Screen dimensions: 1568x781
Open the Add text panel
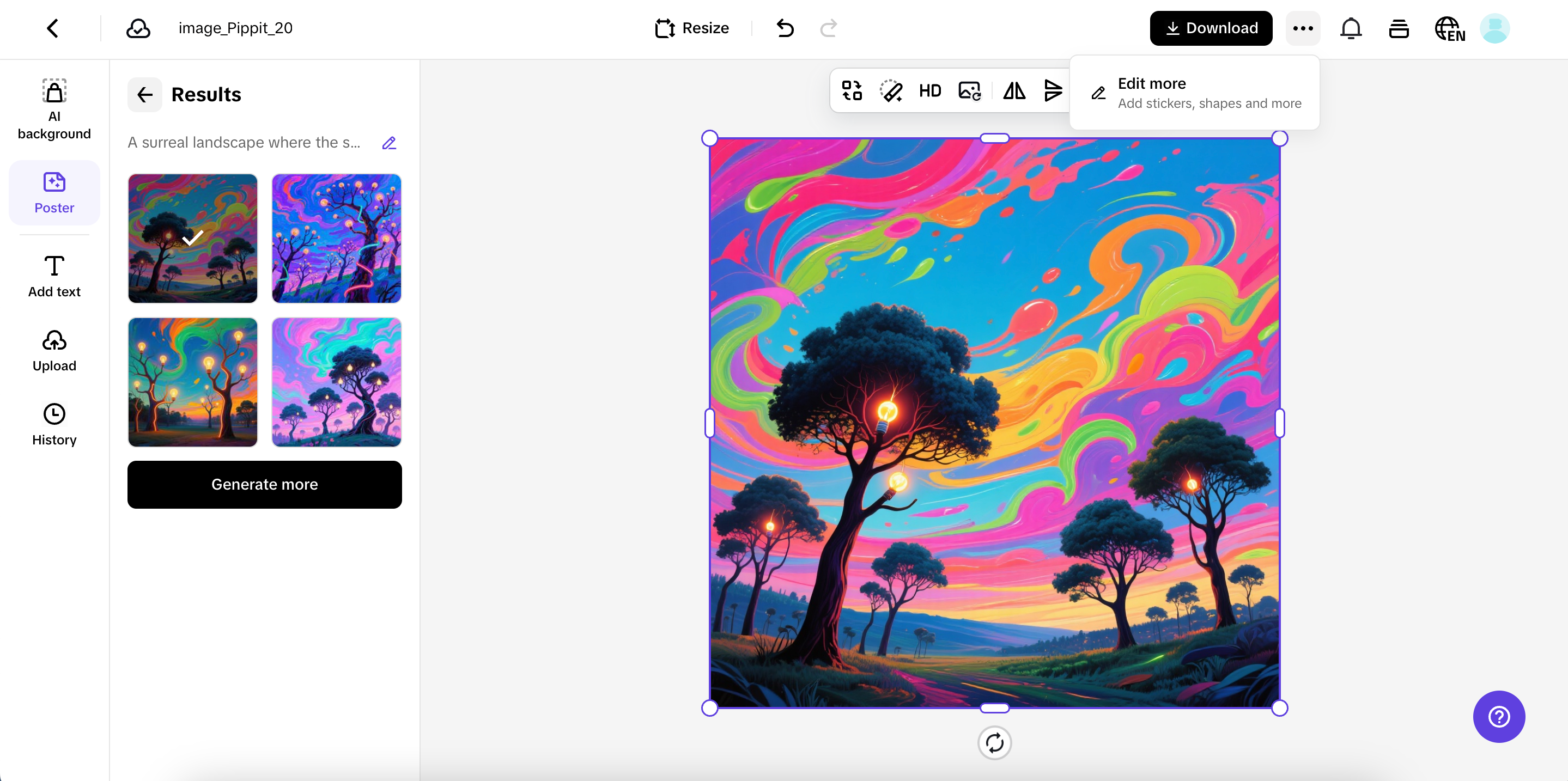coord(54,276)
